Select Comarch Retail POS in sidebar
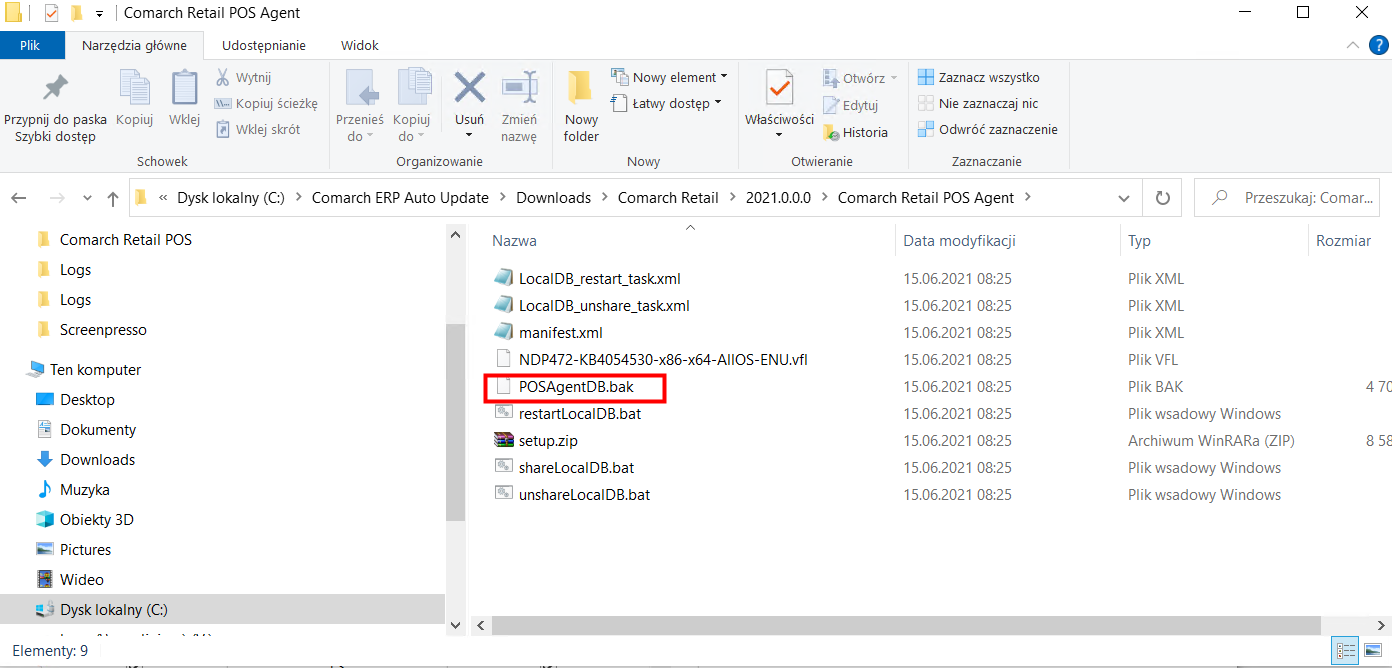Screen dimensions: 1392x668 click(x=125, y=240)
